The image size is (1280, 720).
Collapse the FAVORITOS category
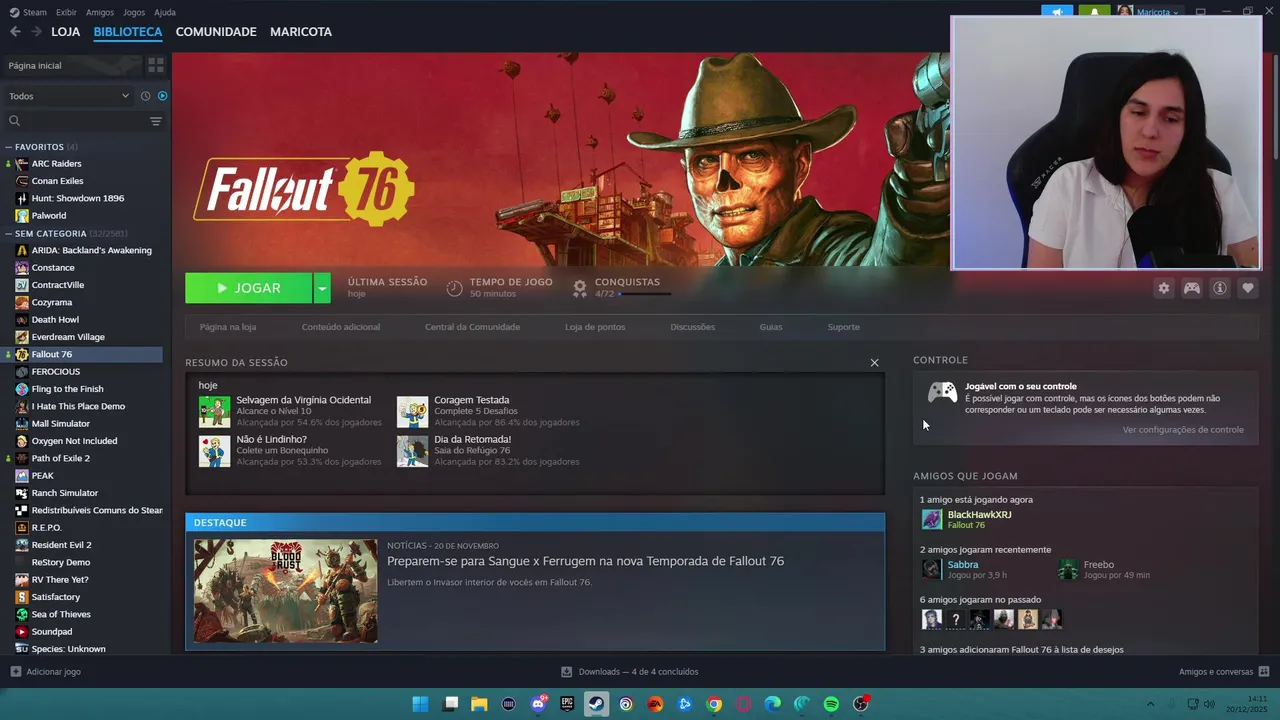[9, 147]
